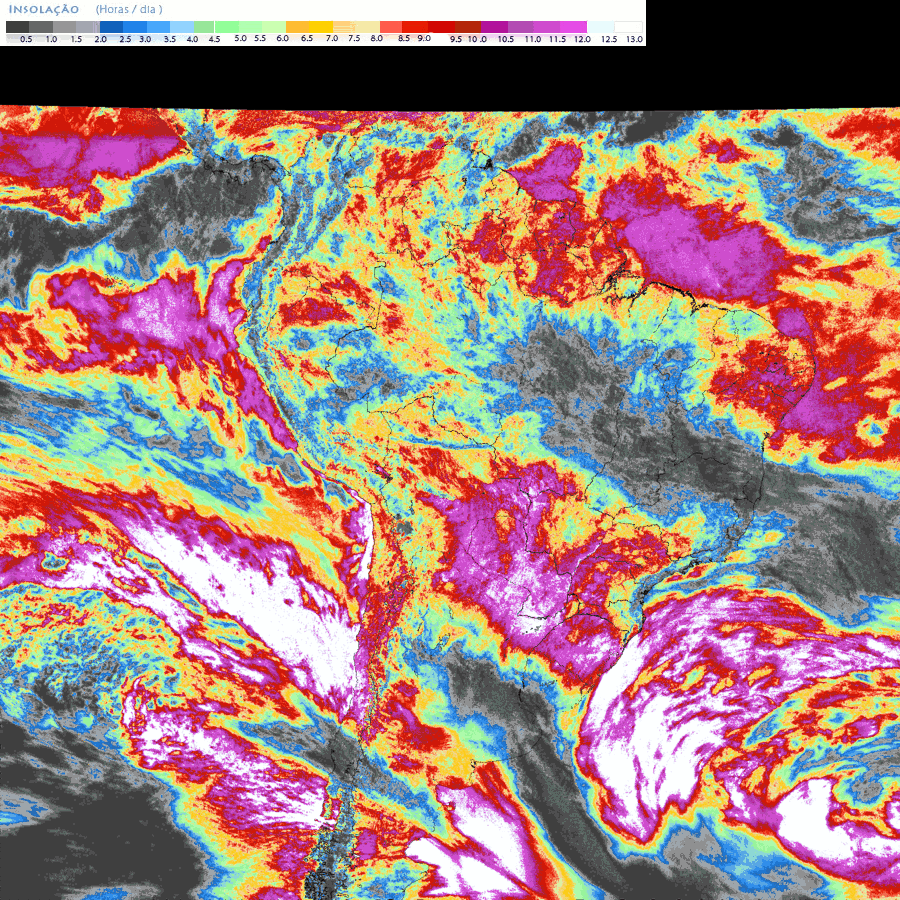Screen dimensions: 900x900
Task: Click the darkest gray legend swatch
Action: pos(17,27)
